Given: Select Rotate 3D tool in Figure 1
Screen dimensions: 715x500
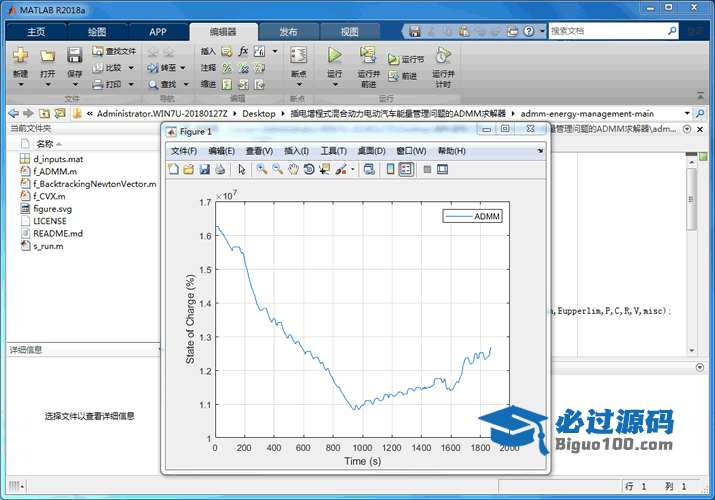Looking at the screenshot, I should point(309,169).
